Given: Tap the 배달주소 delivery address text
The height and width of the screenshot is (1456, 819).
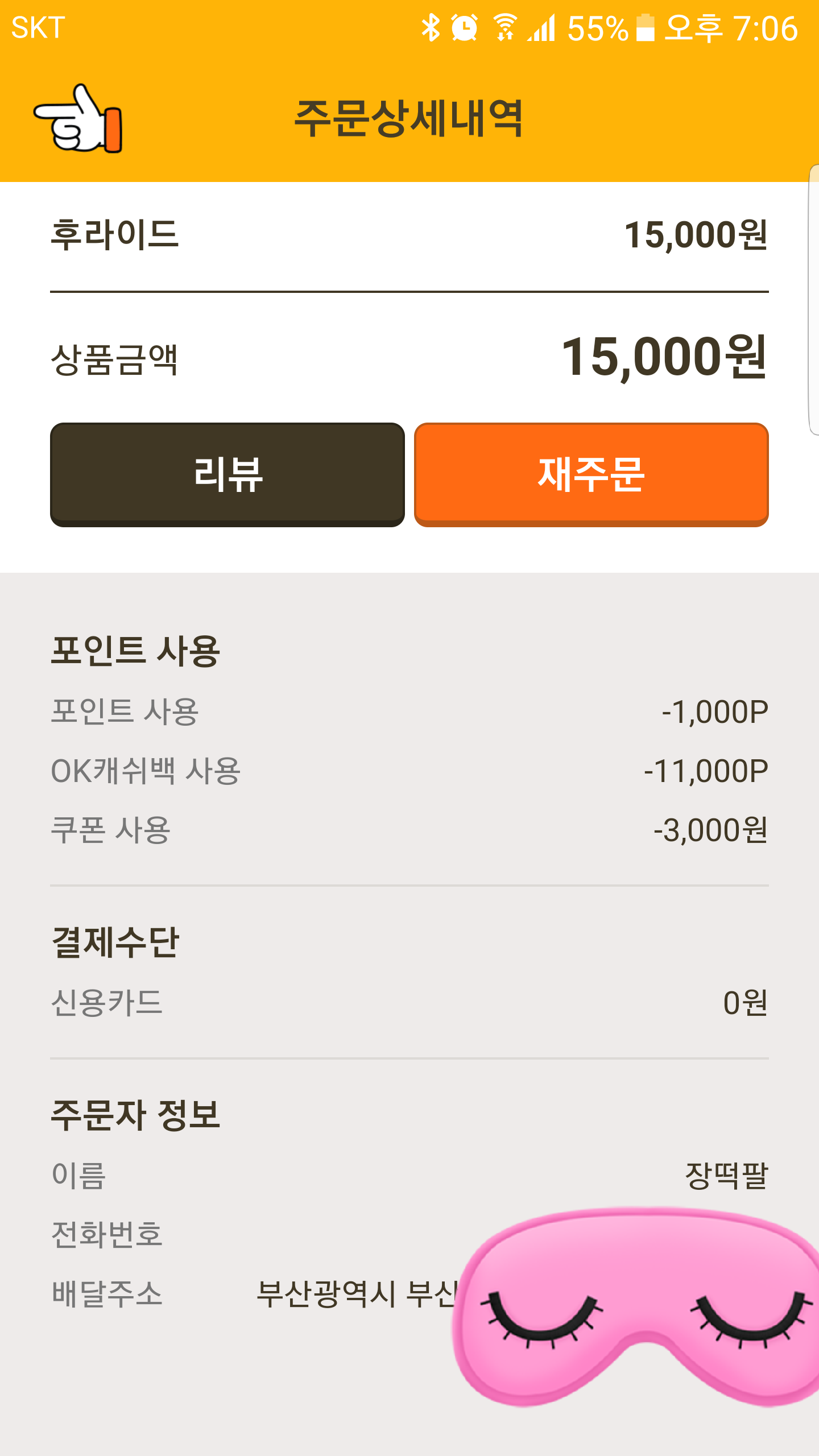Looking at the screenshot, I should tap(355, 1294).
